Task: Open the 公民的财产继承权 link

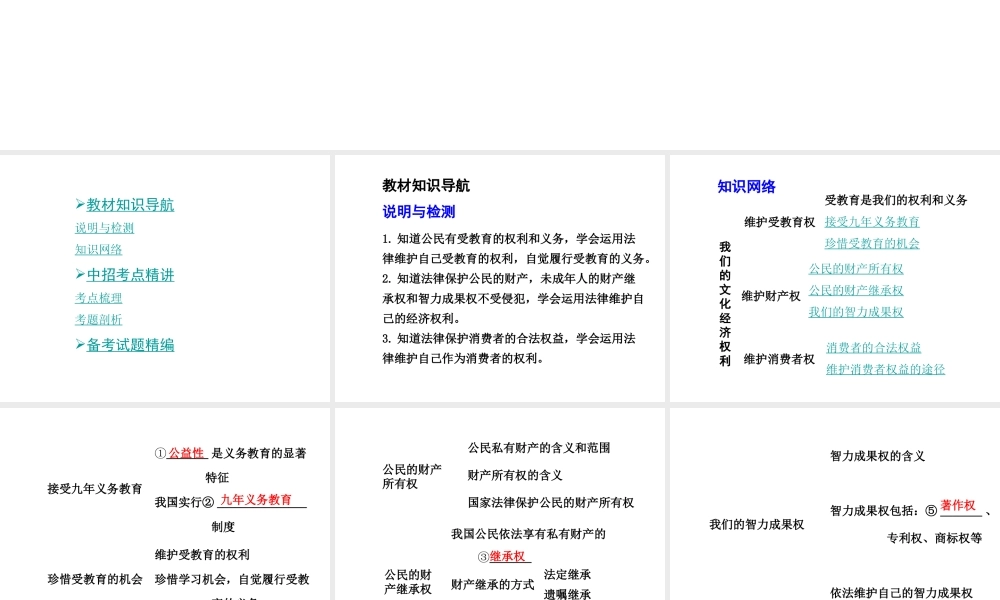Action: click(x=856, y=290)
